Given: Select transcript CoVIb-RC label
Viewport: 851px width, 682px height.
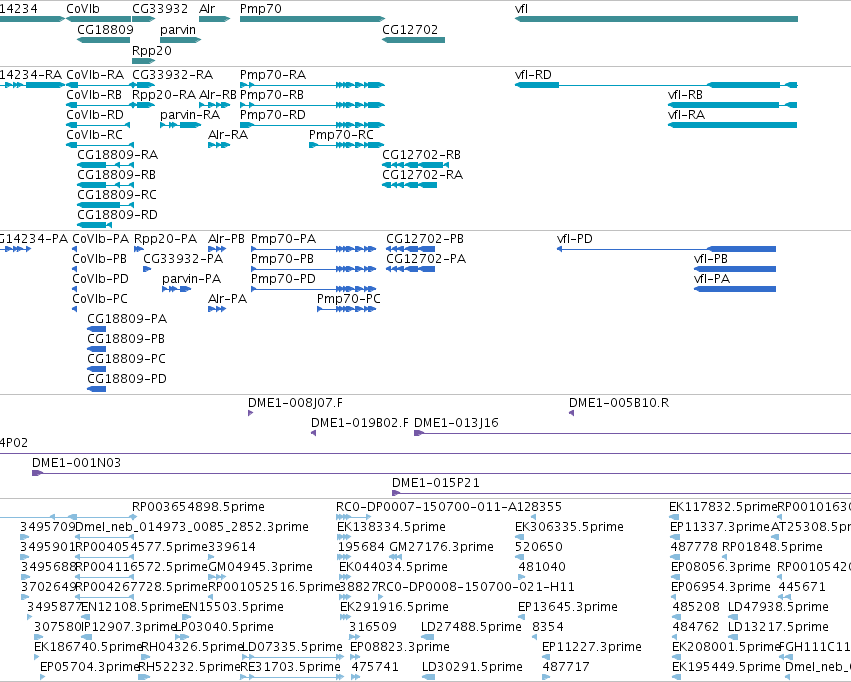Looking at the screenshot, I should tap(94, 135).
